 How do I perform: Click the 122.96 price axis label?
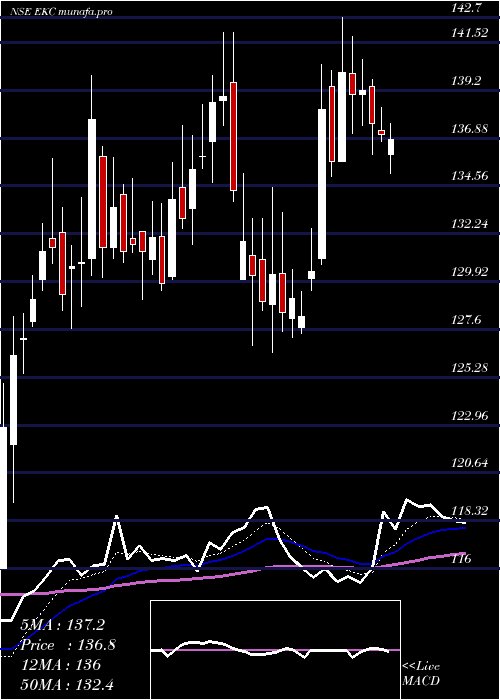click(x=469, y=416)
